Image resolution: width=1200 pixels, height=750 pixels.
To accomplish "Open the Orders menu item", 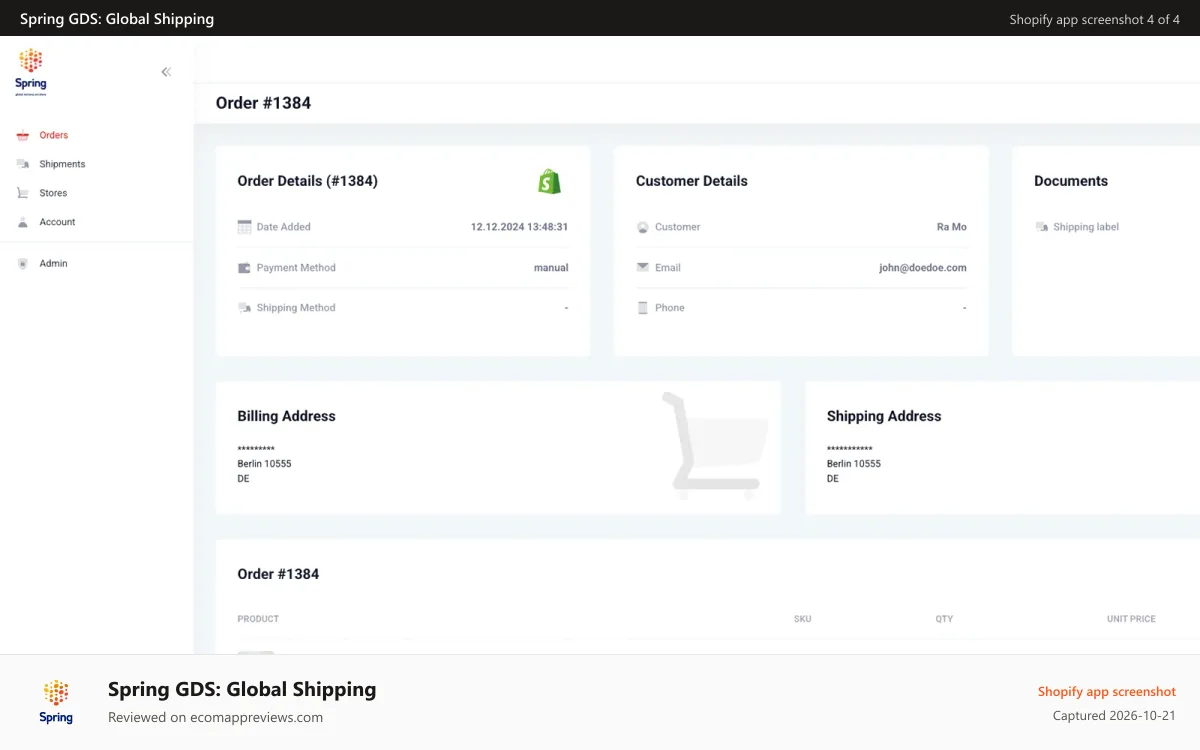I will tap(54, 135).
